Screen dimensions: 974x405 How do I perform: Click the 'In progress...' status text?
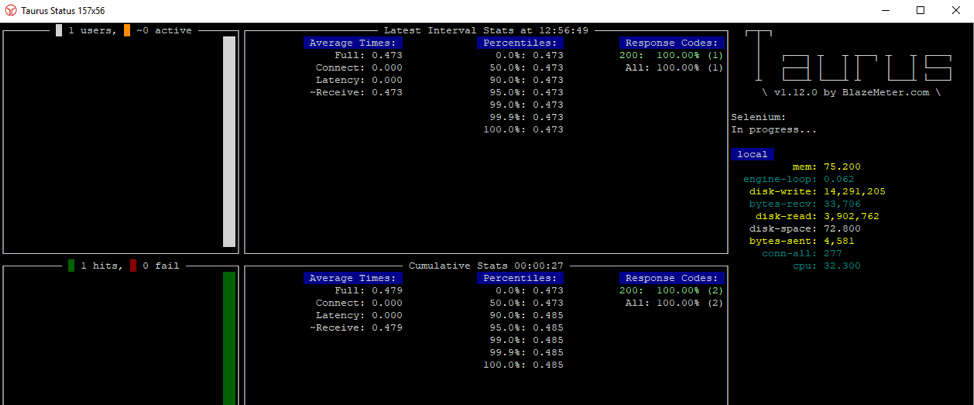coord(774,130)
